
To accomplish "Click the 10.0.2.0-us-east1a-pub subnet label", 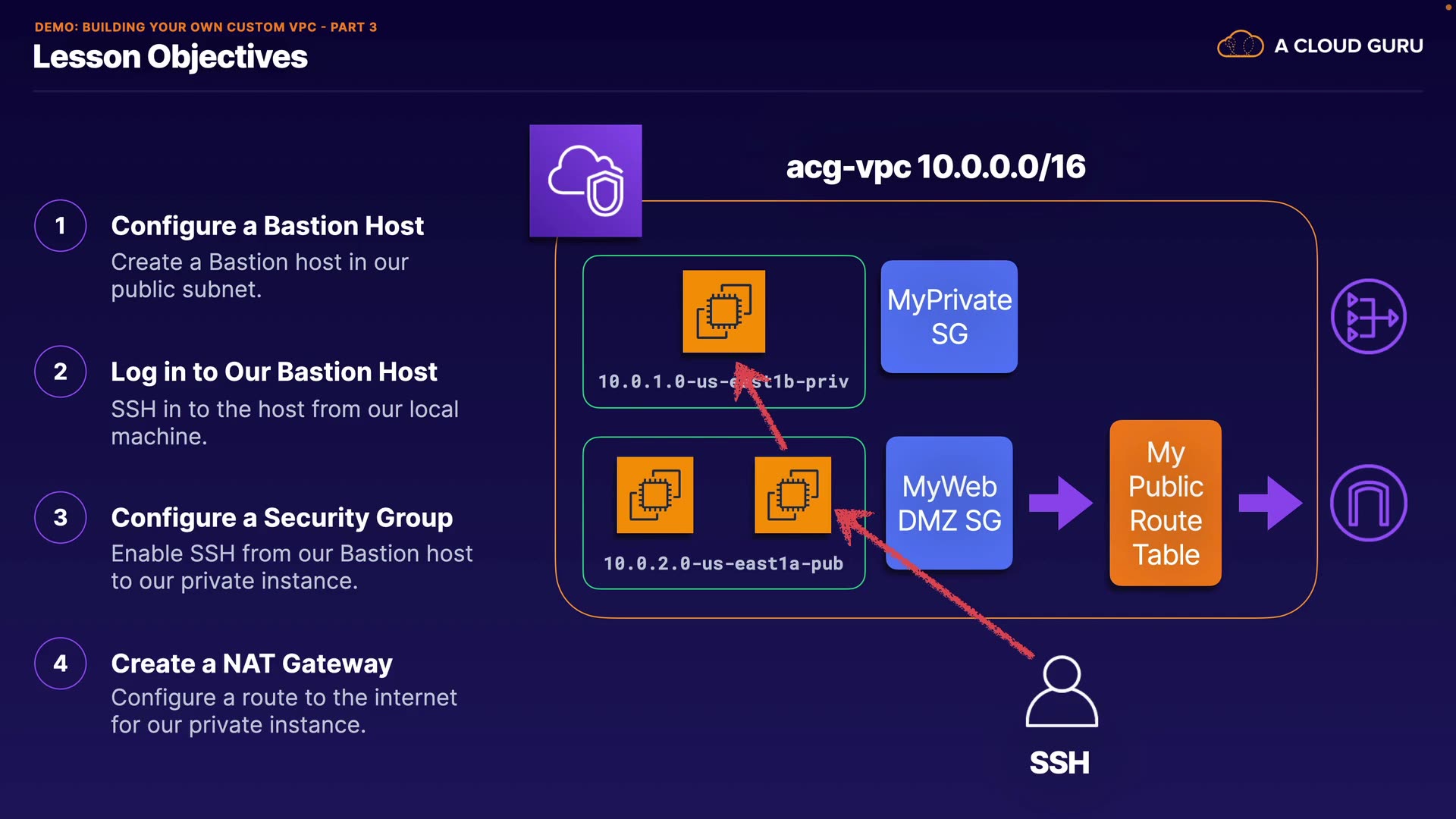I will click(723, 563).
